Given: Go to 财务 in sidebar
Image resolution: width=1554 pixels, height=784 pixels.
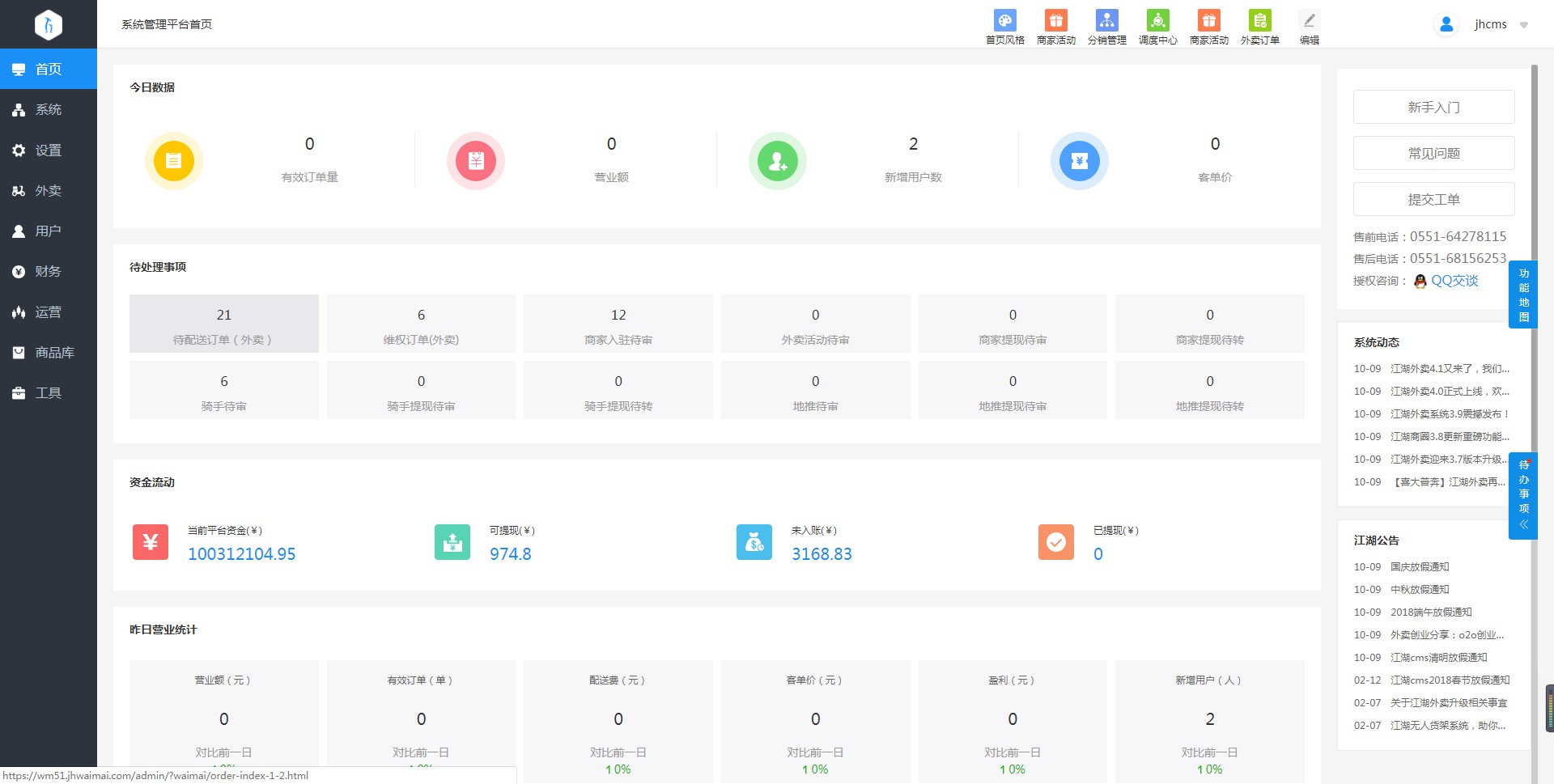Looking at the screenshot, I should click(x=49, y=271).
